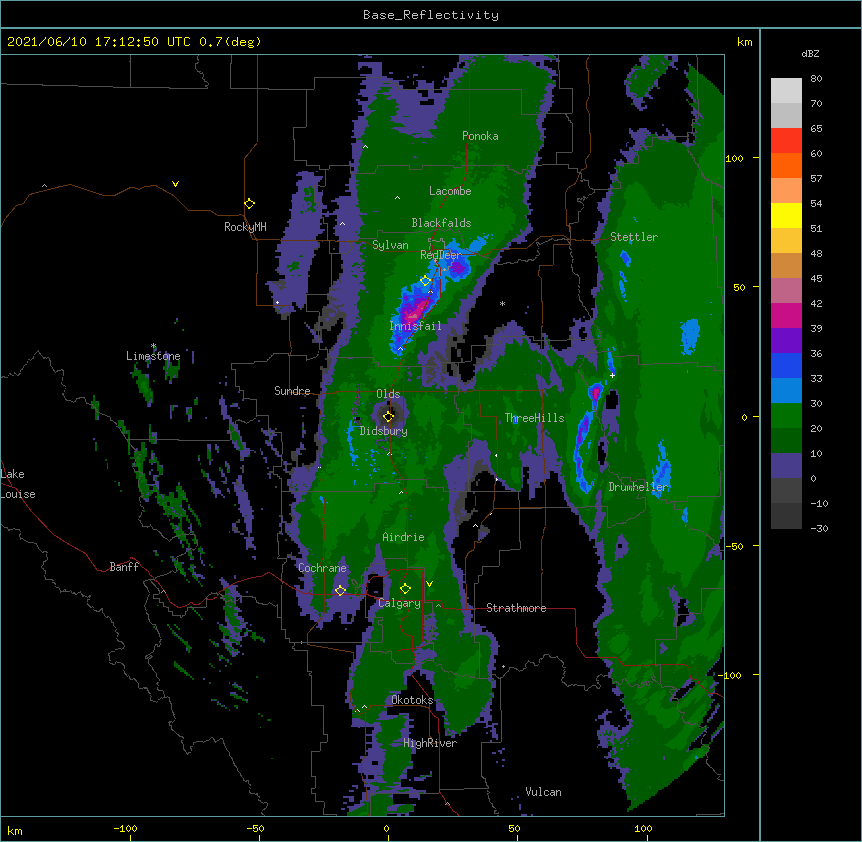Click the Sylvan label

pos(390,245)
